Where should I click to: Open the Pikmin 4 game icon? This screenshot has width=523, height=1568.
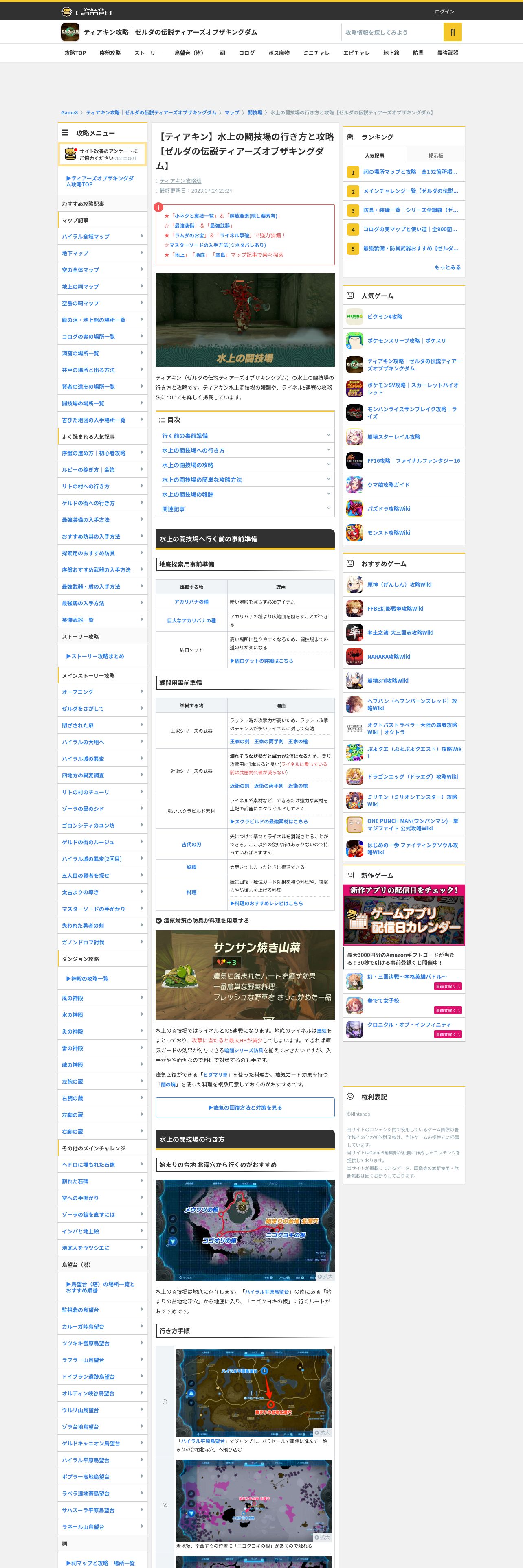[x=354, y=317]
